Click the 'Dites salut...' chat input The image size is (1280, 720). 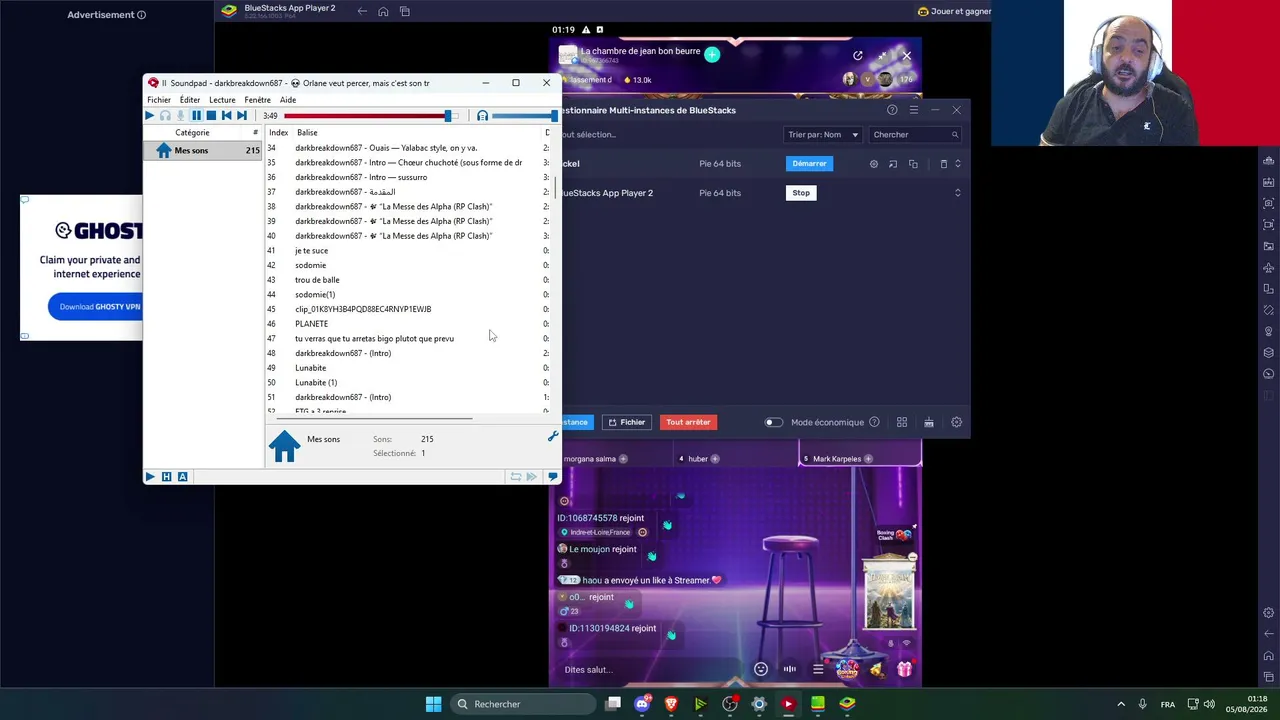[650, 669]
